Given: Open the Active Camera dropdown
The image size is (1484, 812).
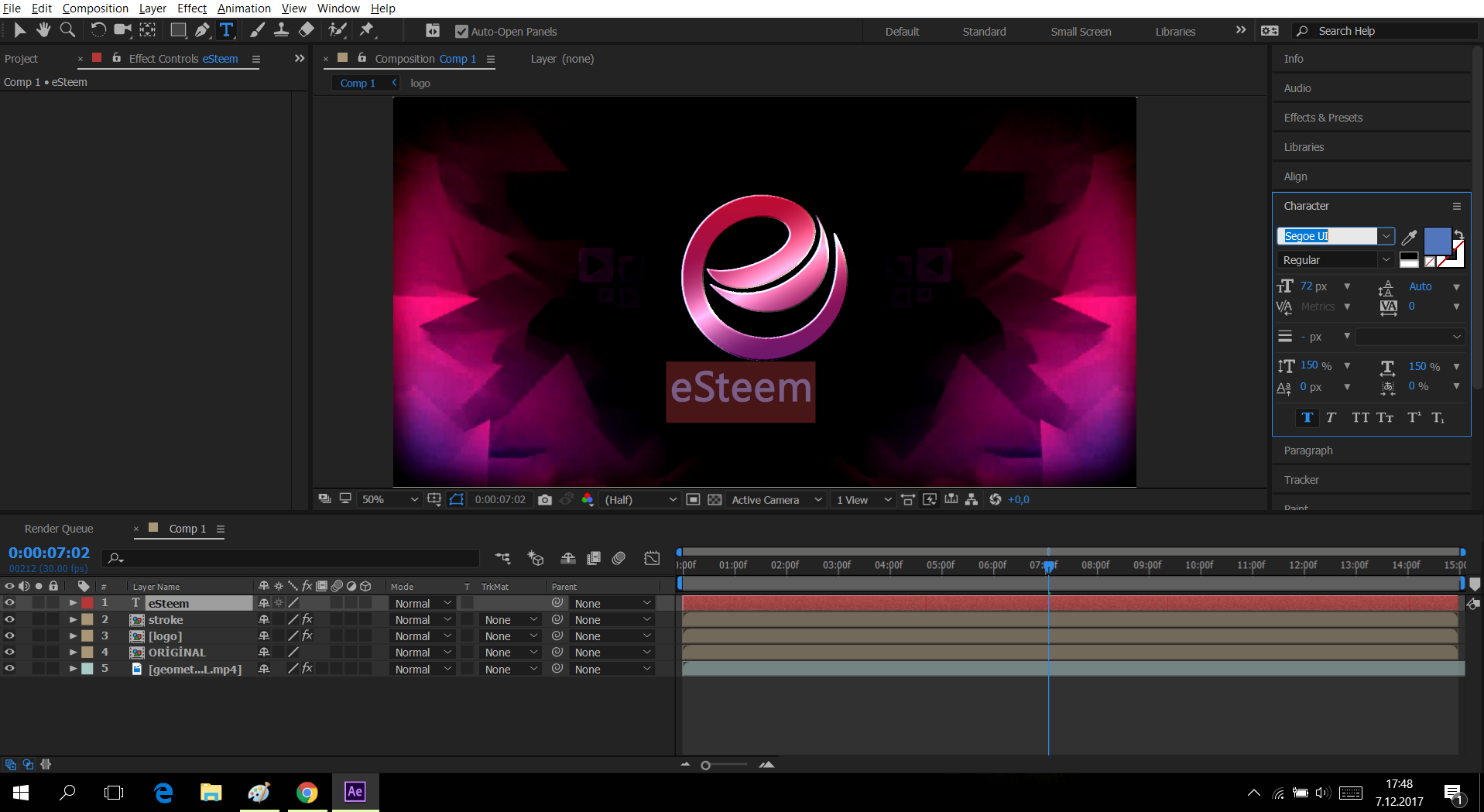Looking at the screenshot, I should point(776,500).
